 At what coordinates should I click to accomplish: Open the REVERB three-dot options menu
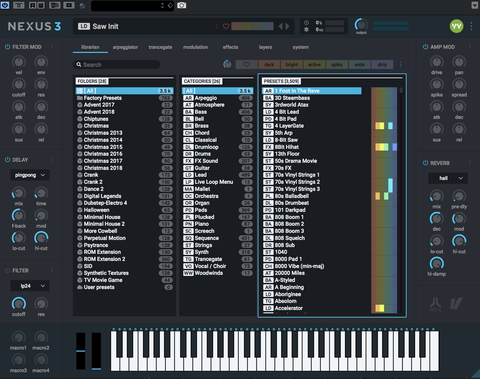[x=470, y=163]
